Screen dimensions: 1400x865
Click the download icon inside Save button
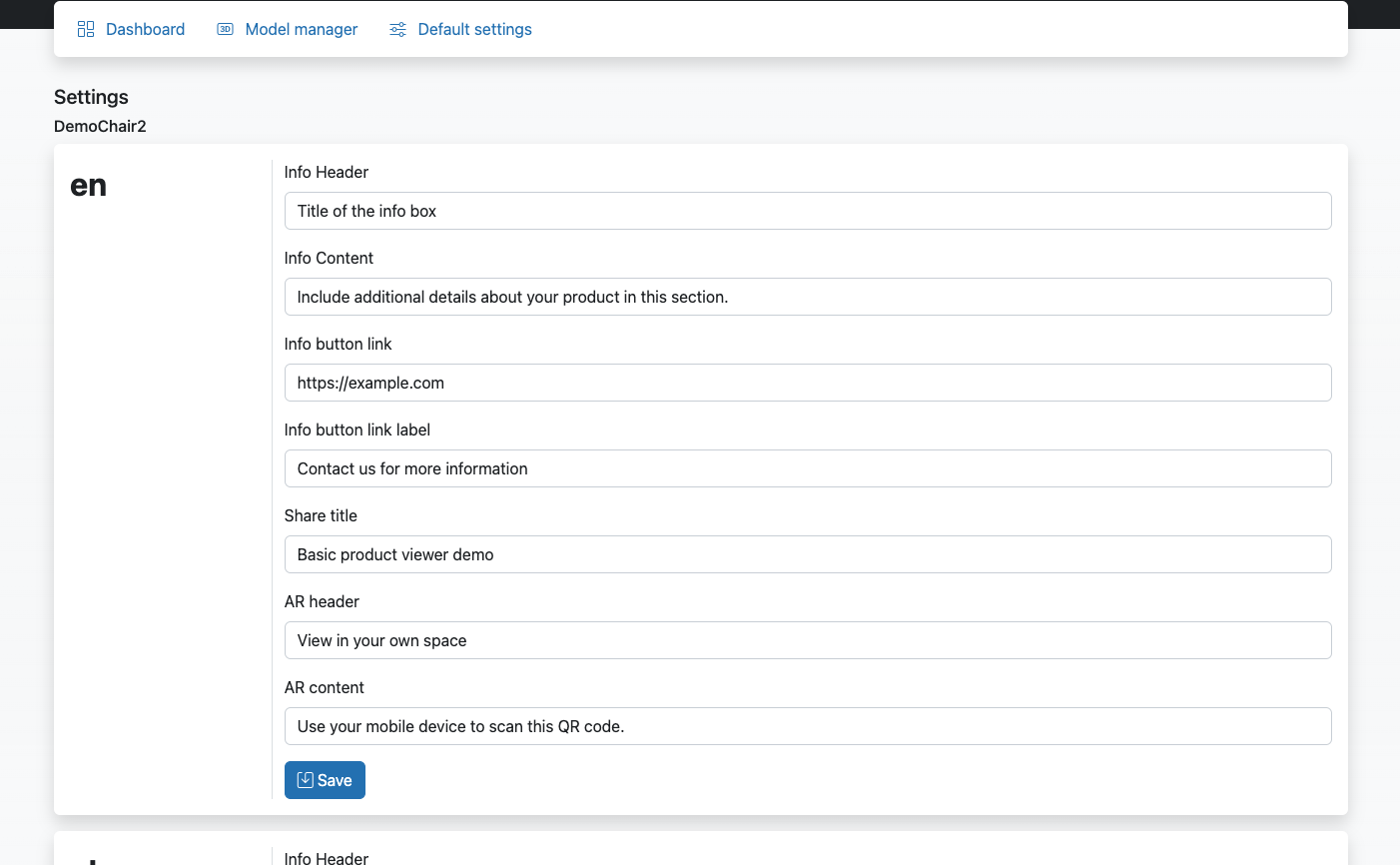coord(306,780)
